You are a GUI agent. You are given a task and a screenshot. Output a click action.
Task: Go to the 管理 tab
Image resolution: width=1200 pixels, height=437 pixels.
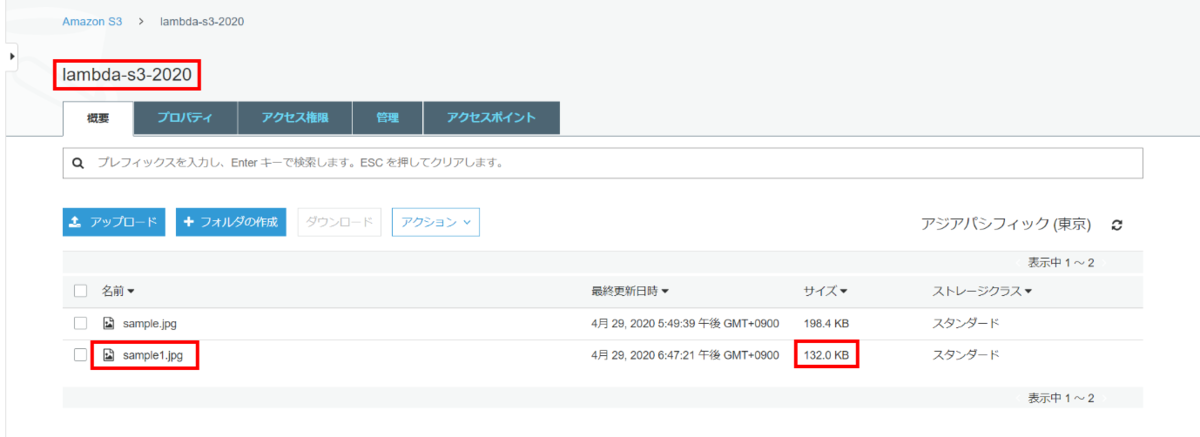coord(387,118)
